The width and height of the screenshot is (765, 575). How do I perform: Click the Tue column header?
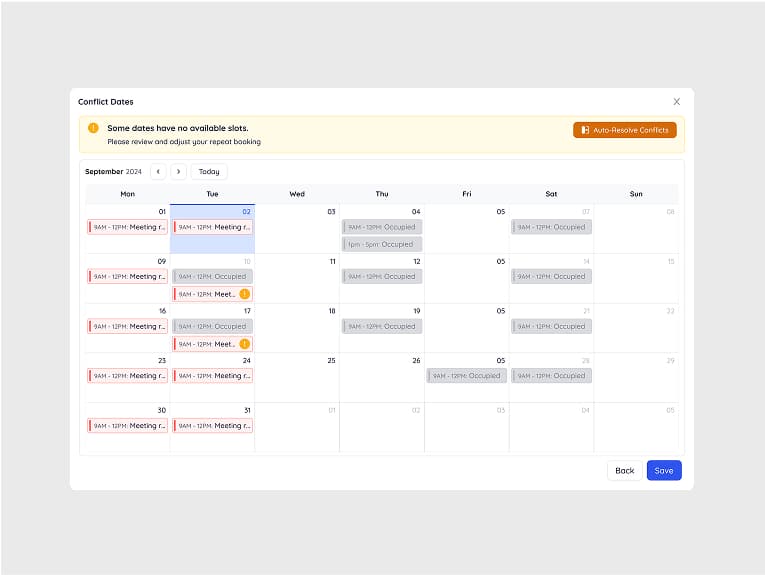(x=212, y=194)
